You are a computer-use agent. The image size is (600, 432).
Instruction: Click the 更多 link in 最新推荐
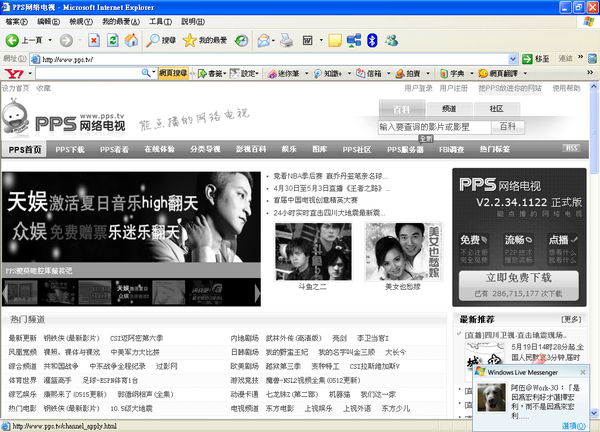click(x=571, y=319)
